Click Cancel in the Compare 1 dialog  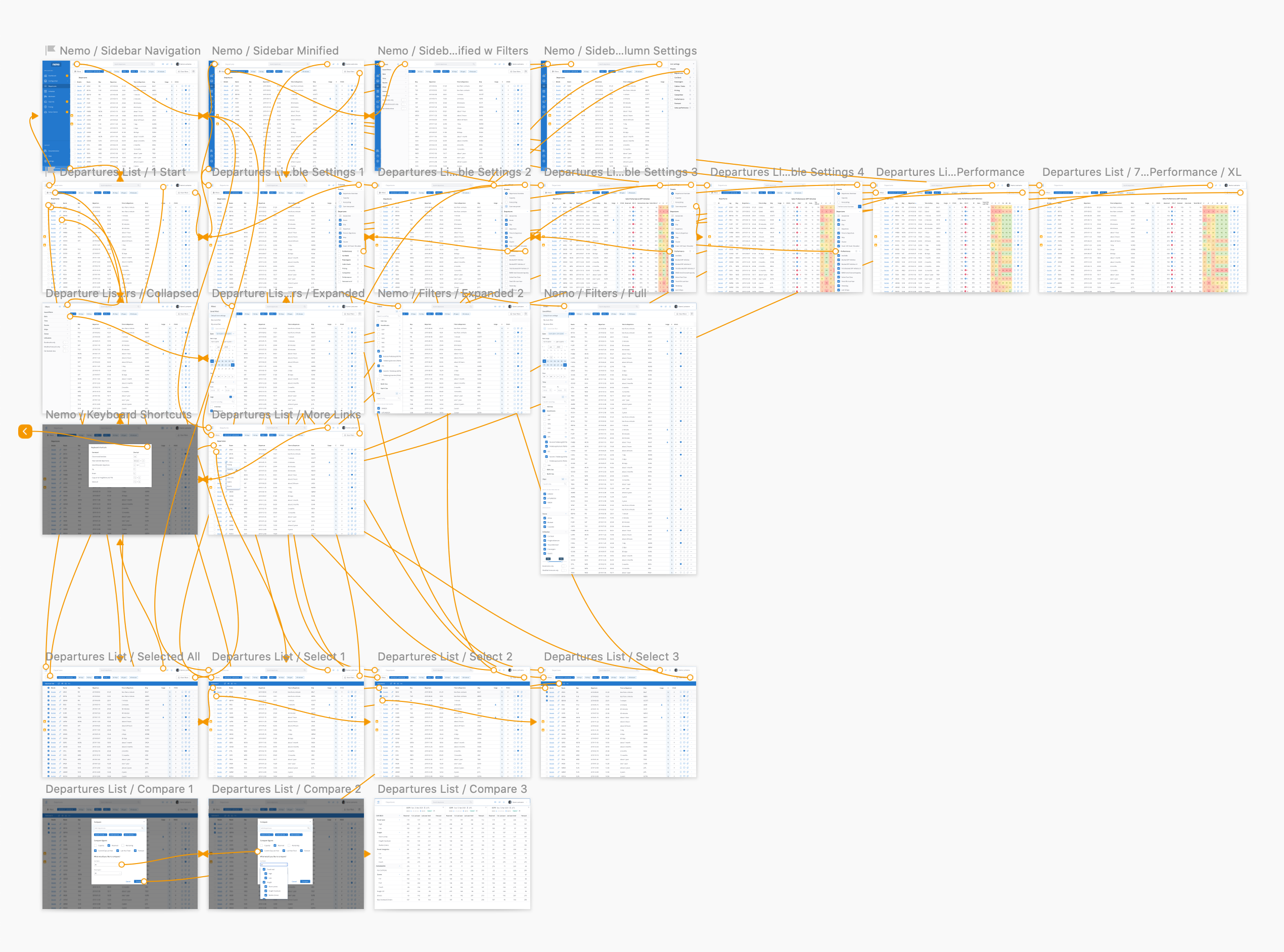pyautogui.click(x=128, y=882)
